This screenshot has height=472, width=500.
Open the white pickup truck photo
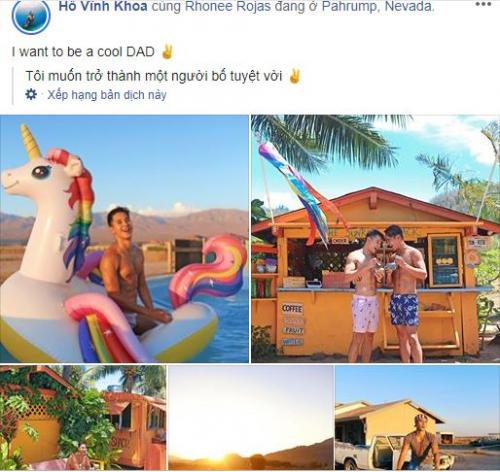click(x=418, y=418)
